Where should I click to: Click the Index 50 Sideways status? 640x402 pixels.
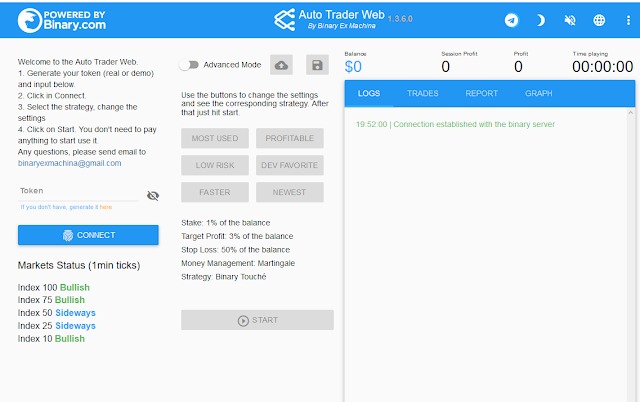(56, 313)
